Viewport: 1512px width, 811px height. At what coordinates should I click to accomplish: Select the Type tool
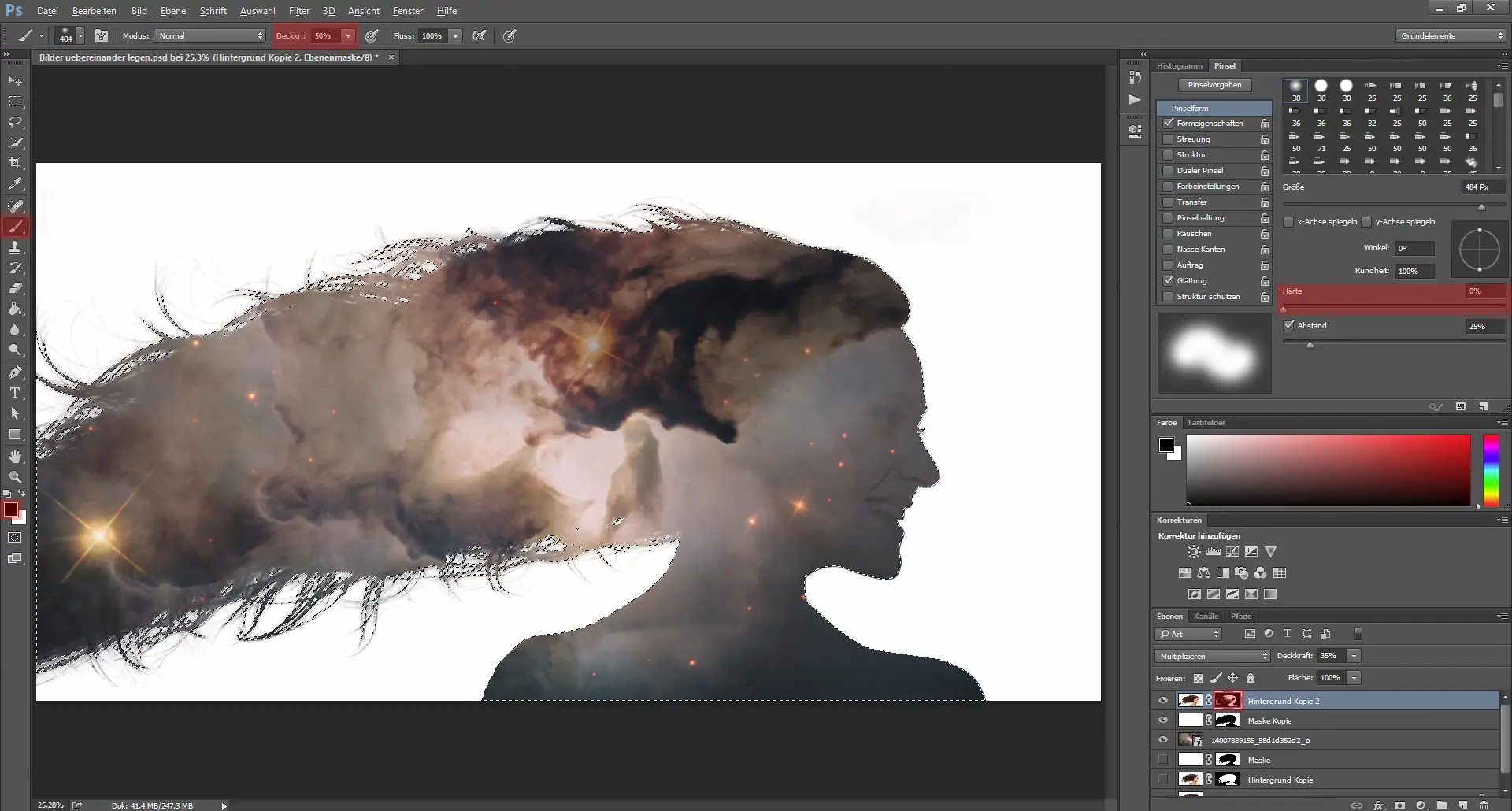tap(15, 393)
